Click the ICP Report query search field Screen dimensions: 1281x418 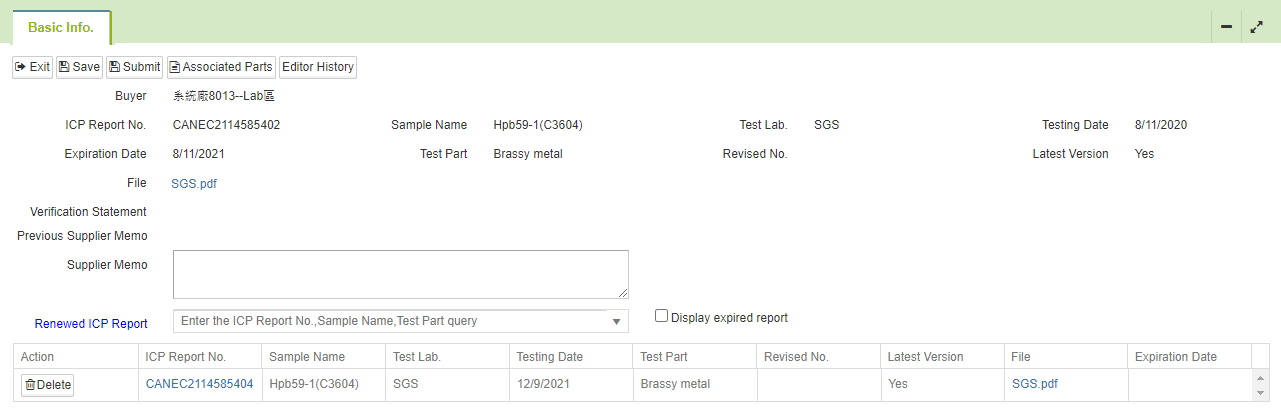coord(392,321)
